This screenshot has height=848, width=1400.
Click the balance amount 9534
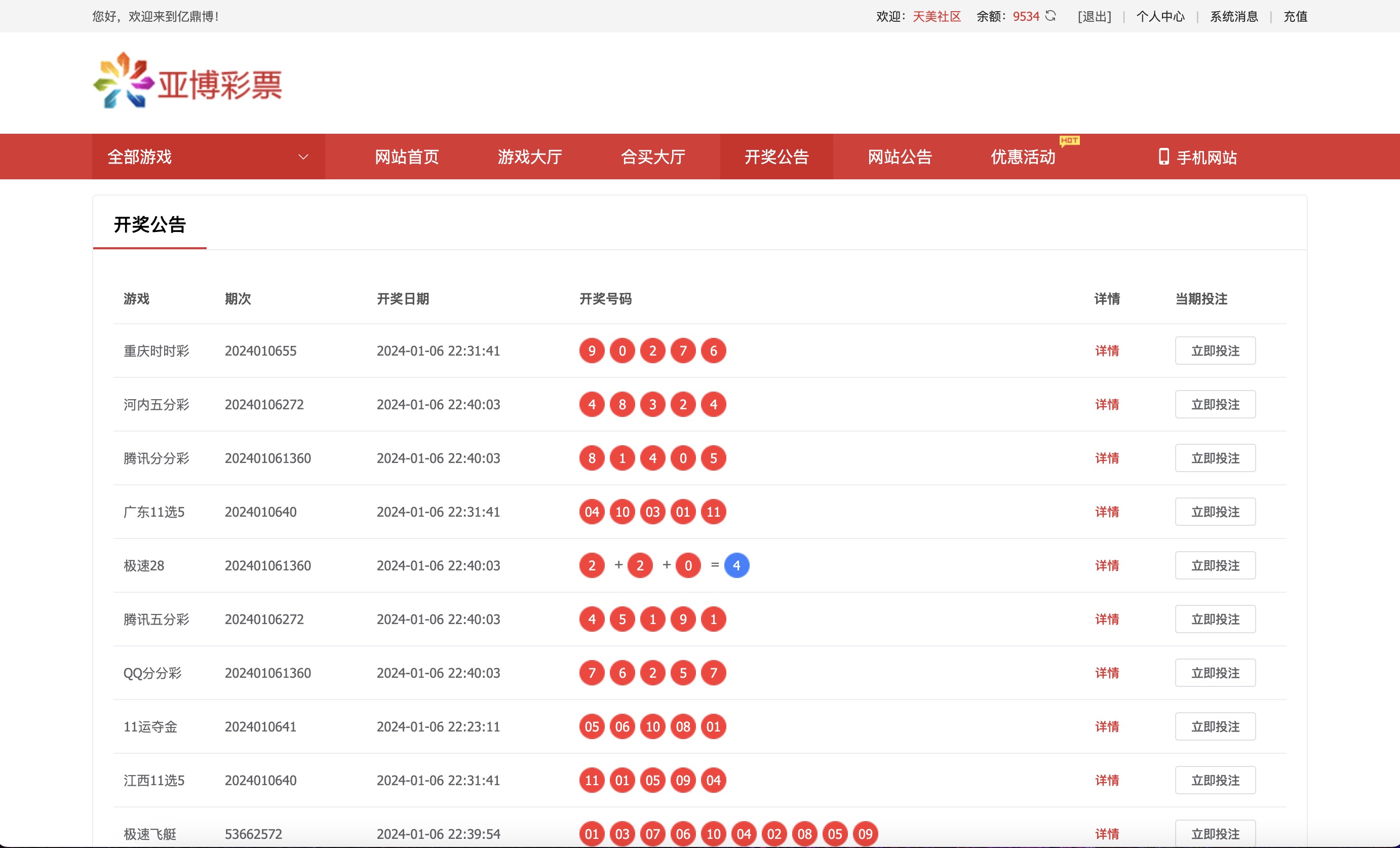click(1026, 17)
